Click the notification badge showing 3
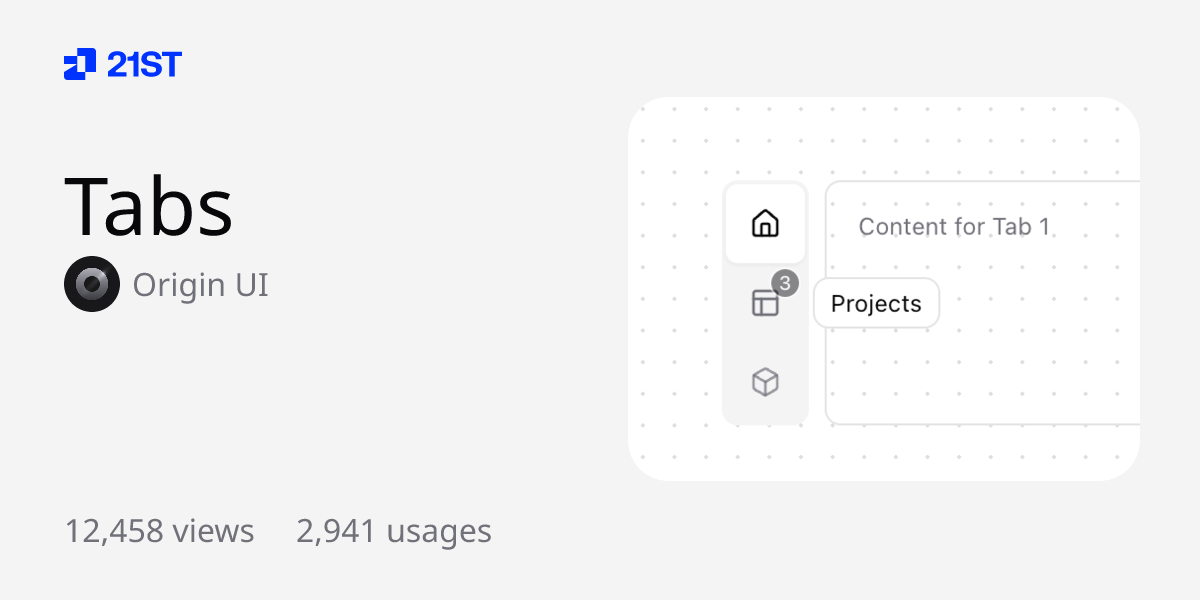Viewport: 1200px width, 600px height. pyautogui.click(x=785, y=284)
